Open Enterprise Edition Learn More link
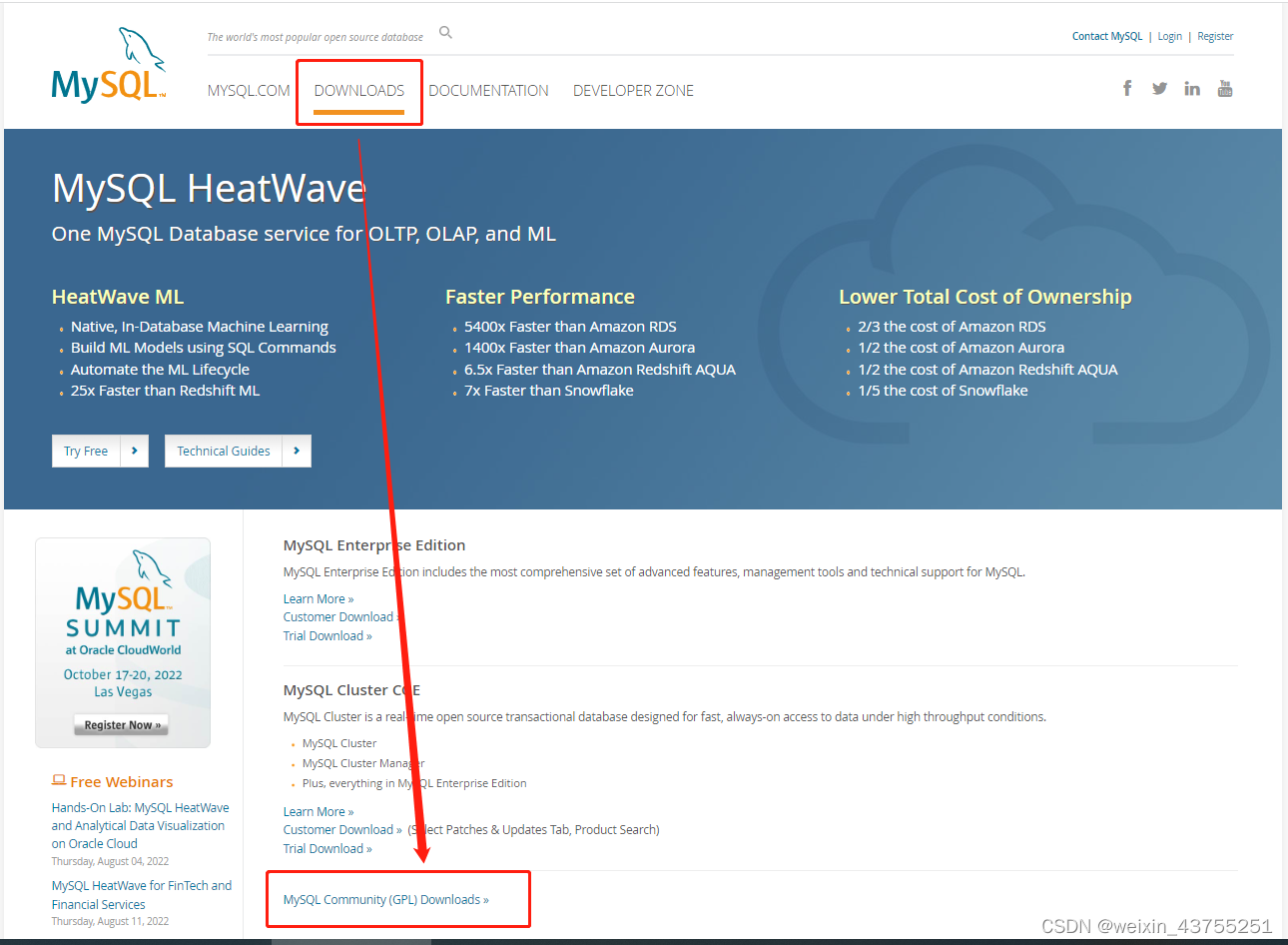 (319, 599)
